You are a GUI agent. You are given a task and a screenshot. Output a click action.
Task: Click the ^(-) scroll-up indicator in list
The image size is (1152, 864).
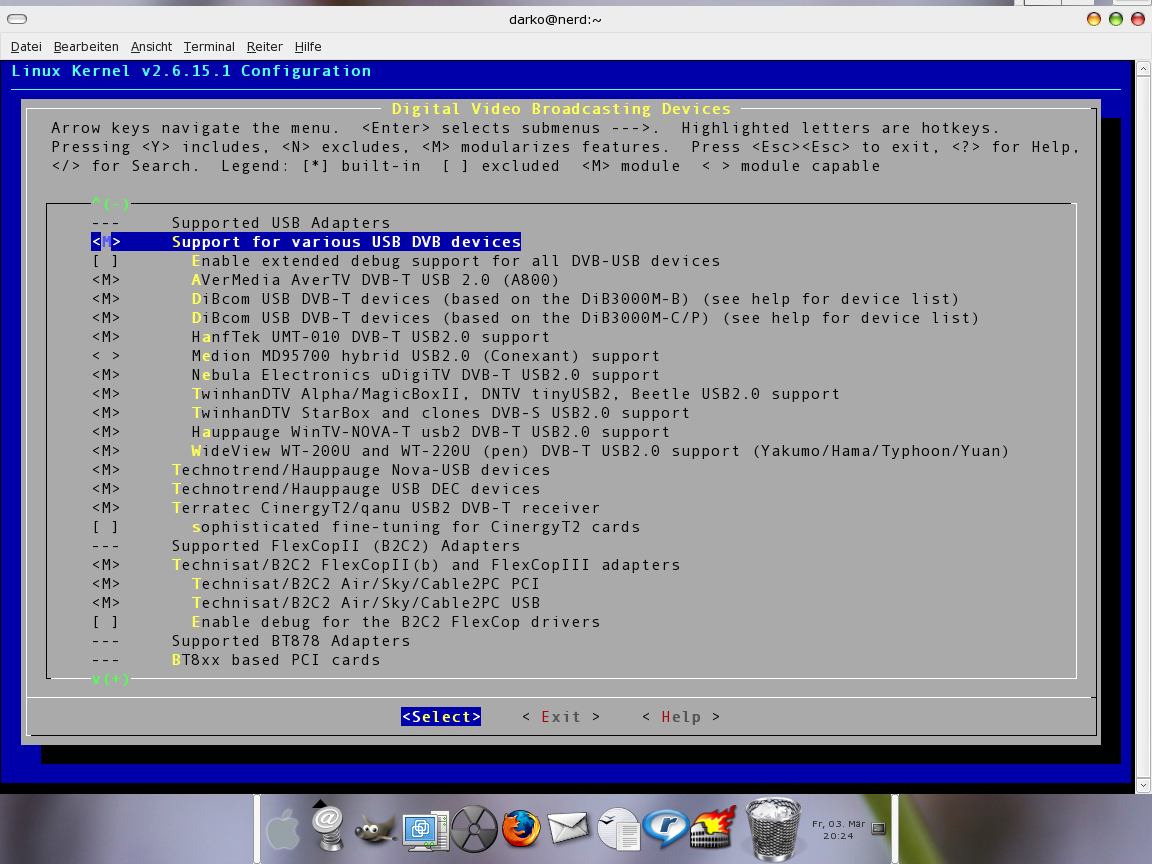(110, 204)
